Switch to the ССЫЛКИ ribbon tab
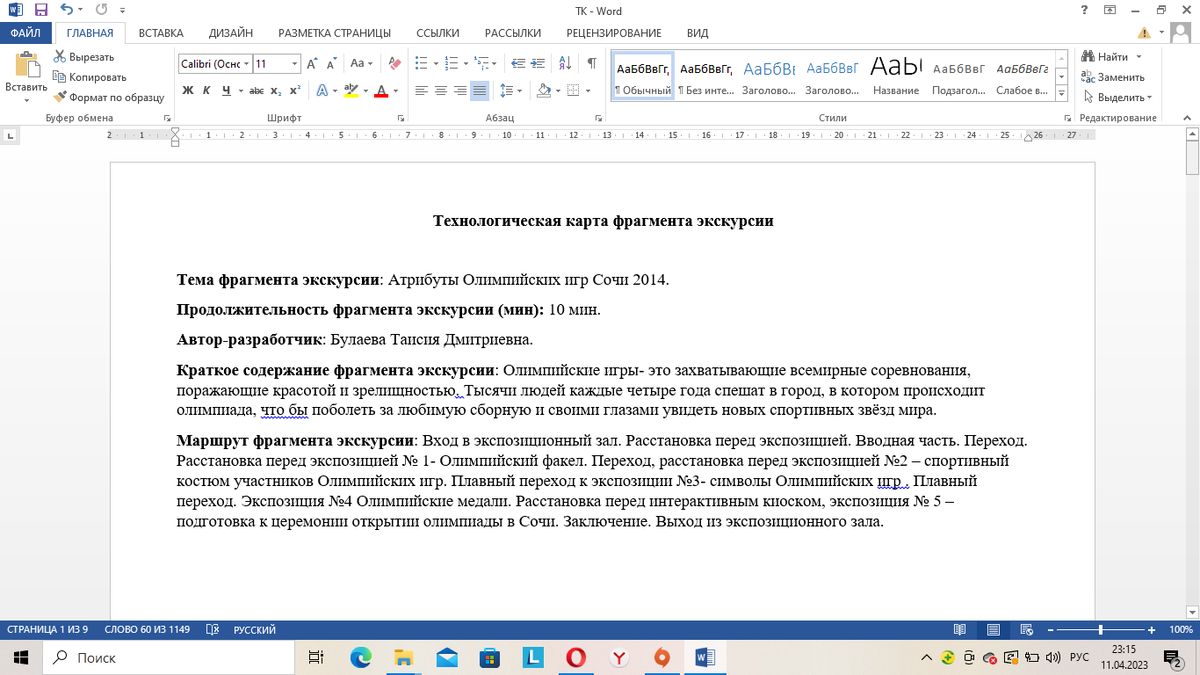 point(437,33)
